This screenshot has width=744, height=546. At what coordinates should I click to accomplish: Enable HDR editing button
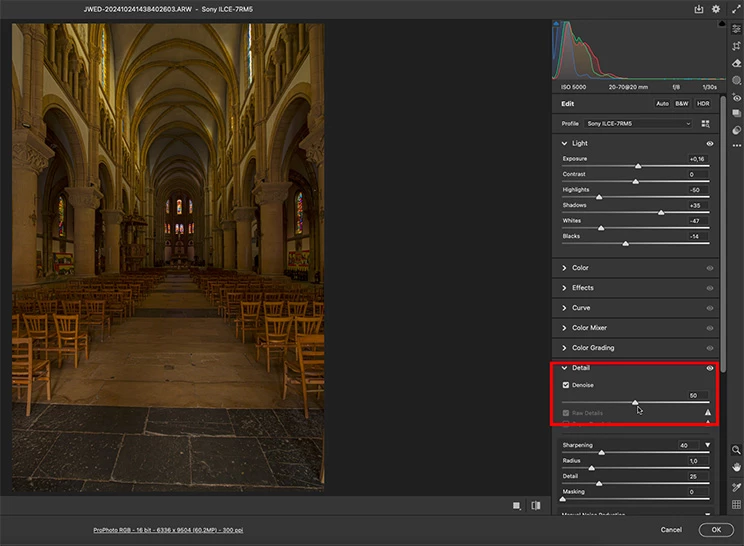[x=703, y=103]
